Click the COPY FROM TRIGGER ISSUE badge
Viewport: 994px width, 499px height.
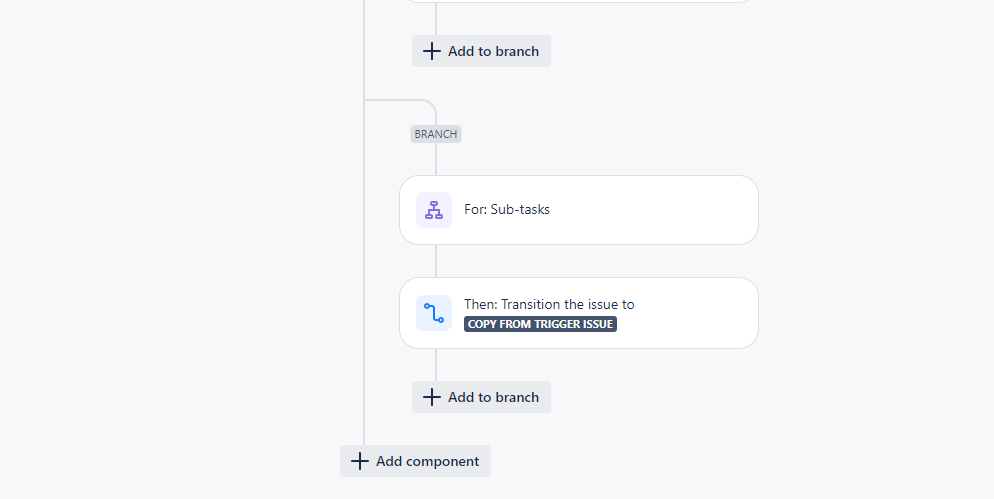click(x=540, y=324)
